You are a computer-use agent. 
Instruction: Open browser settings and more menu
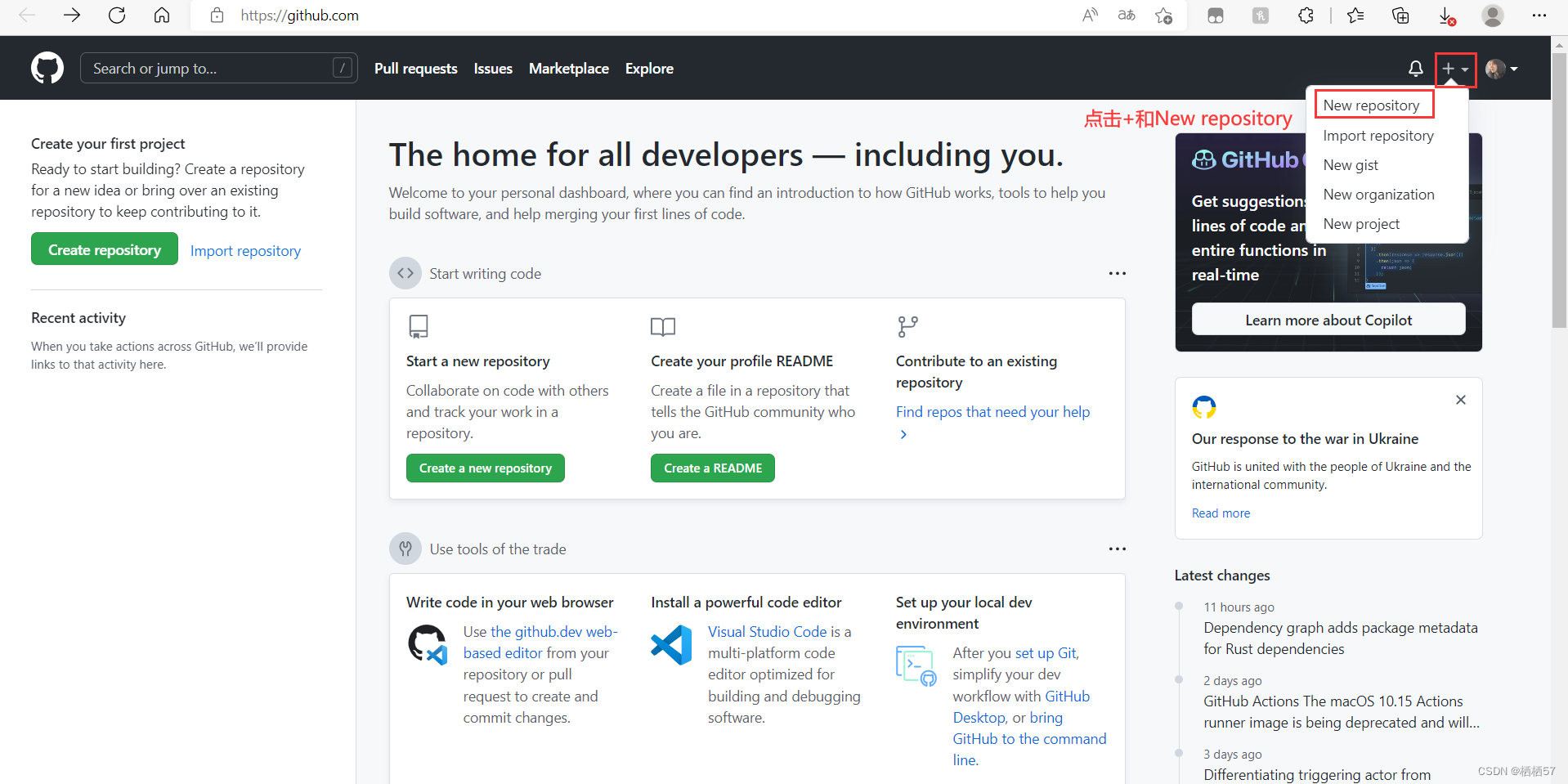pos(1539,15)
